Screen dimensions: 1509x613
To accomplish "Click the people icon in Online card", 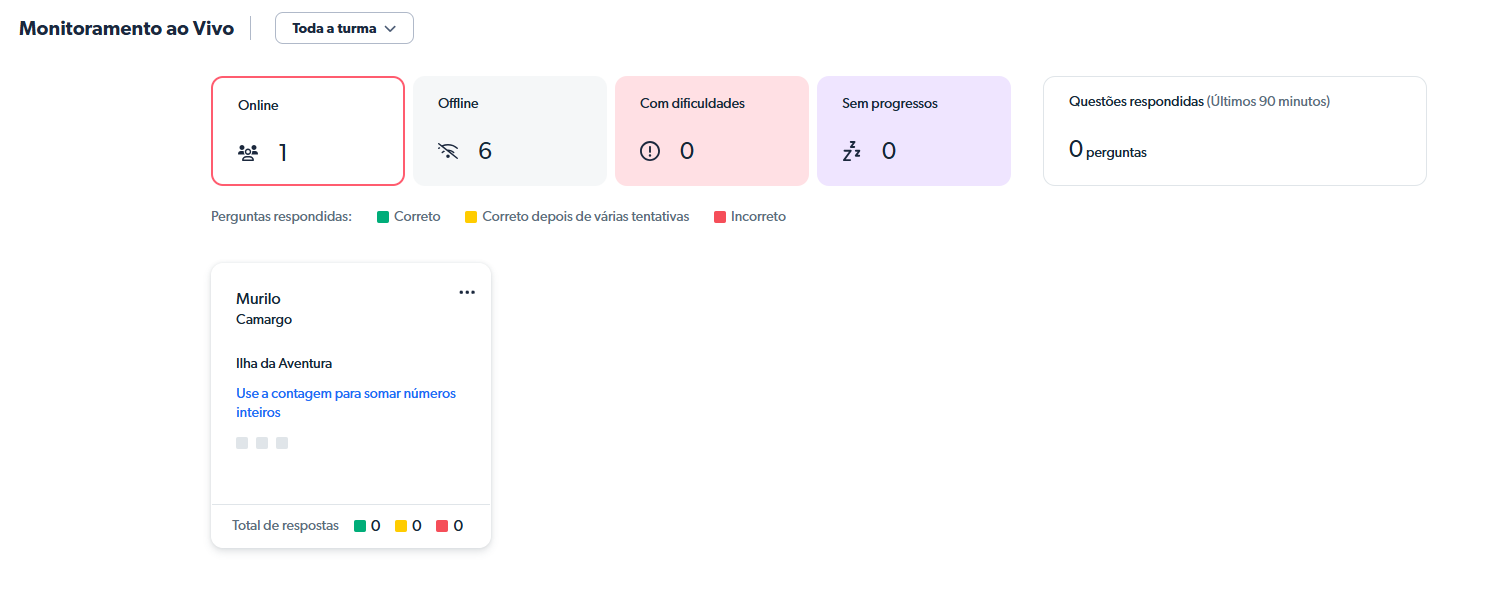I will click(248, 153).
